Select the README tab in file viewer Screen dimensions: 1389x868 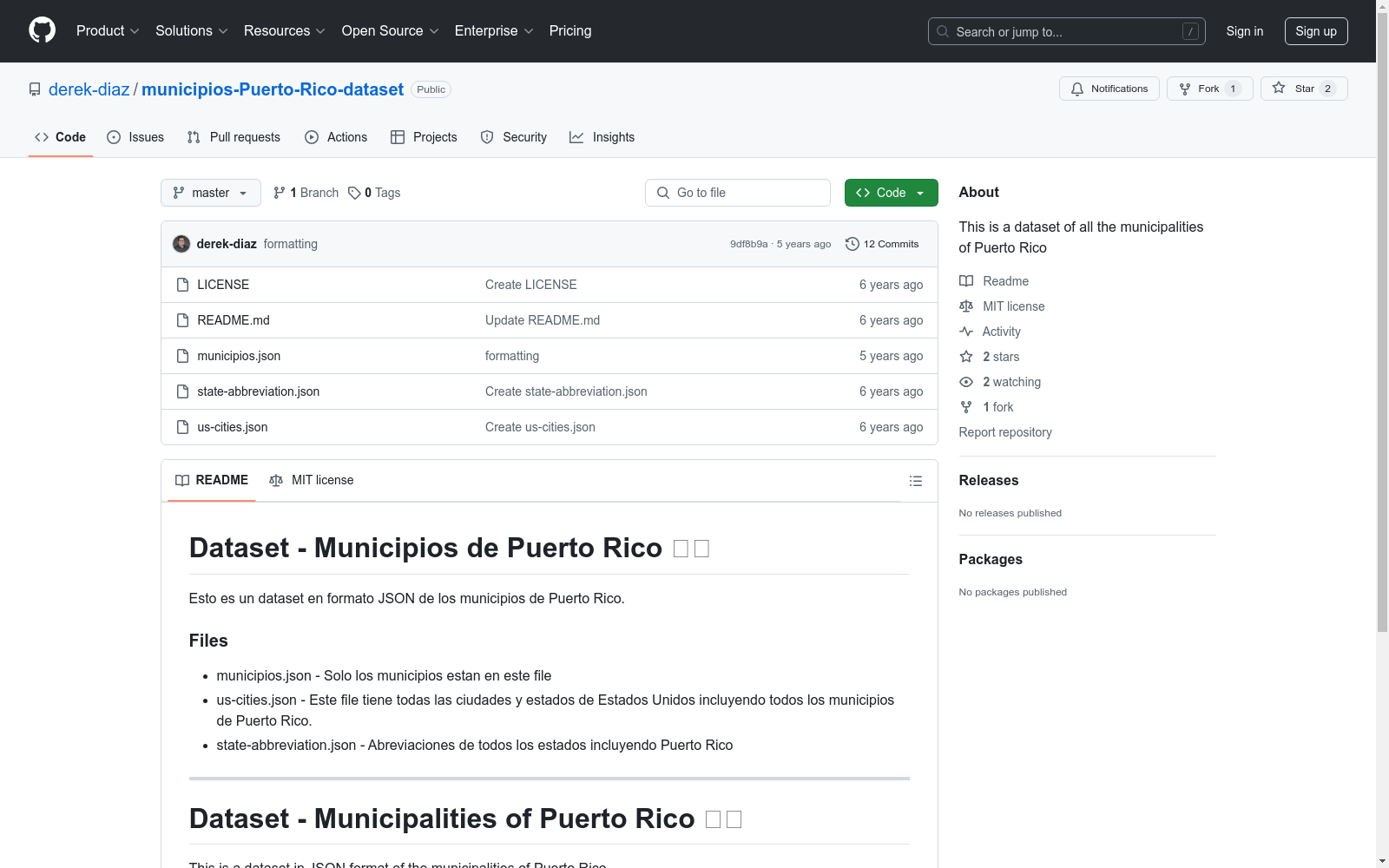[x=212, y=480]
